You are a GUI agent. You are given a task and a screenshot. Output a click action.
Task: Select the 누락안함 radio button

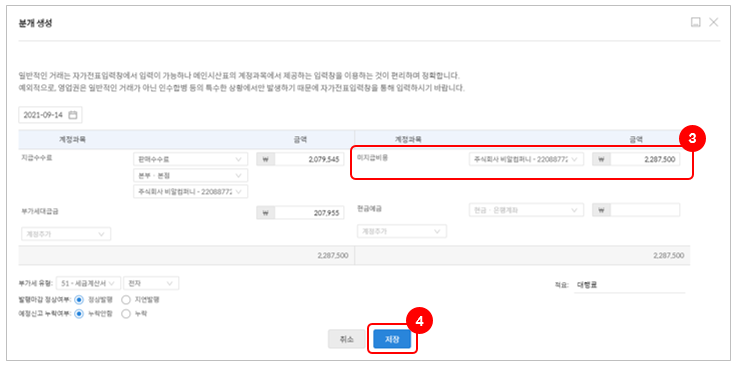pyautogui.click(x=79, y=314)
